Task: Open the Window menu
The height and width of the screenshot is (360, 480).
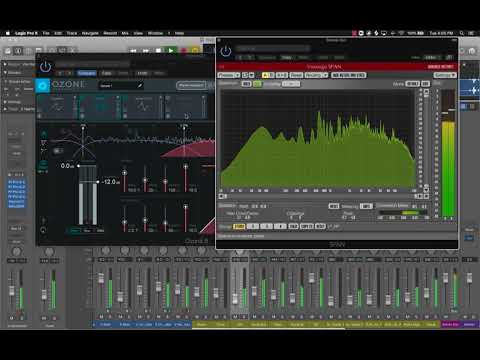Action: pyautogui.click(x=155, y=33)
